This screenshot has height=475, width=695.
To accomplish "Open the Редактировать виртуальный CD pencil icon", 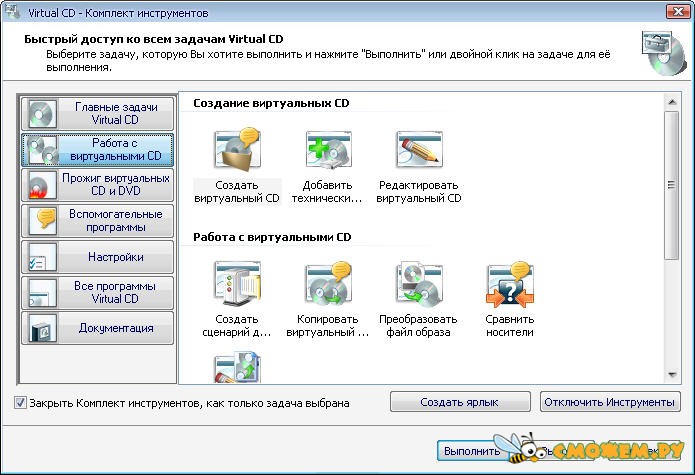I will click(x=419, y=149).
